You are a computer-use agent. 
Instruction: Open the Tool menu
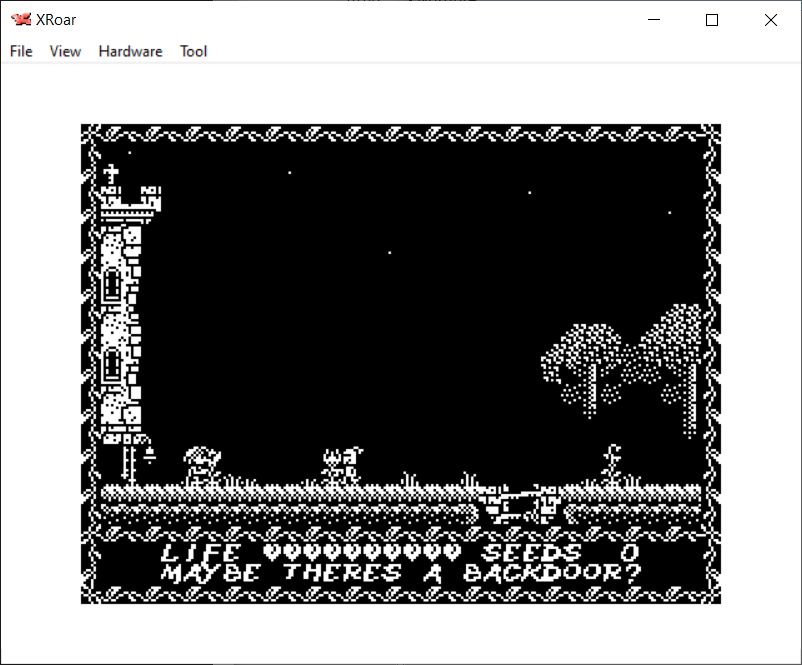(193, 51)
